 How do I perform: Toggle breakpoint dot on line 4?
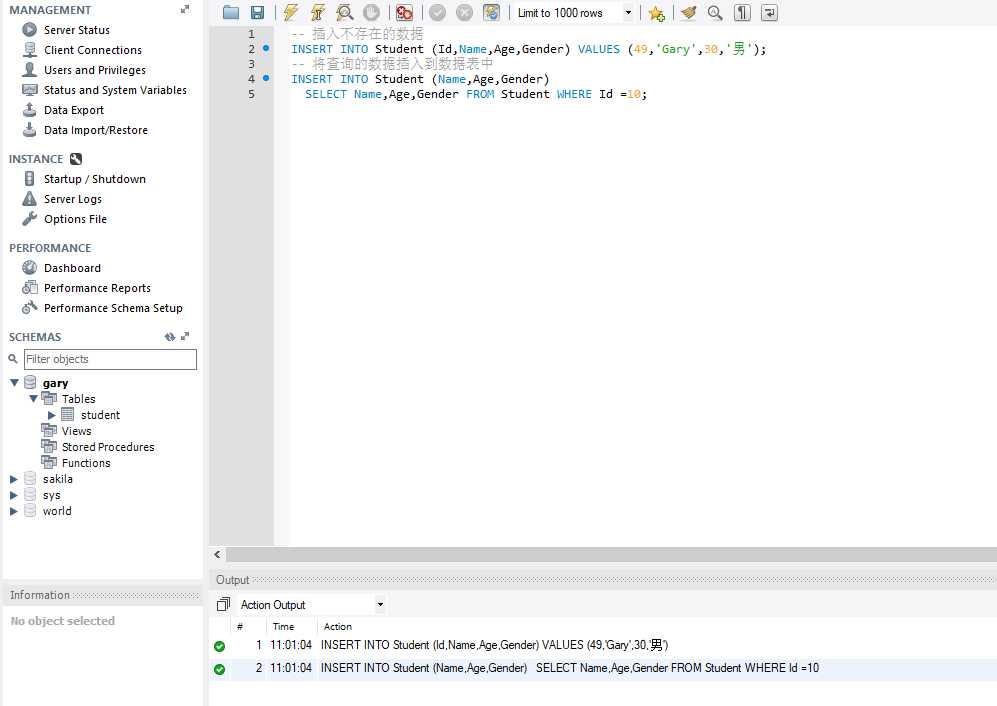266,78
